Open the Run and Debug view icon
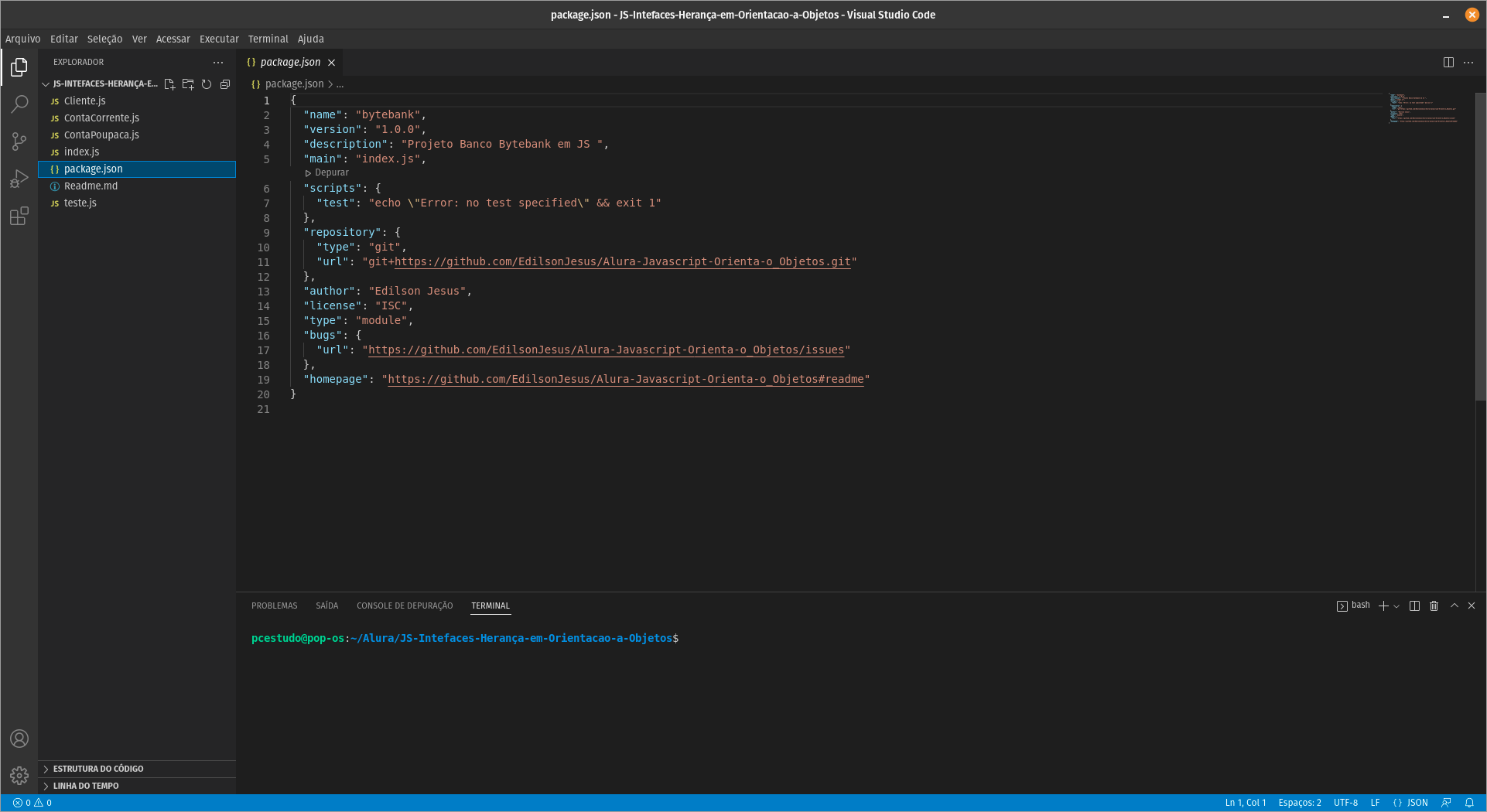 click(19, 179)
